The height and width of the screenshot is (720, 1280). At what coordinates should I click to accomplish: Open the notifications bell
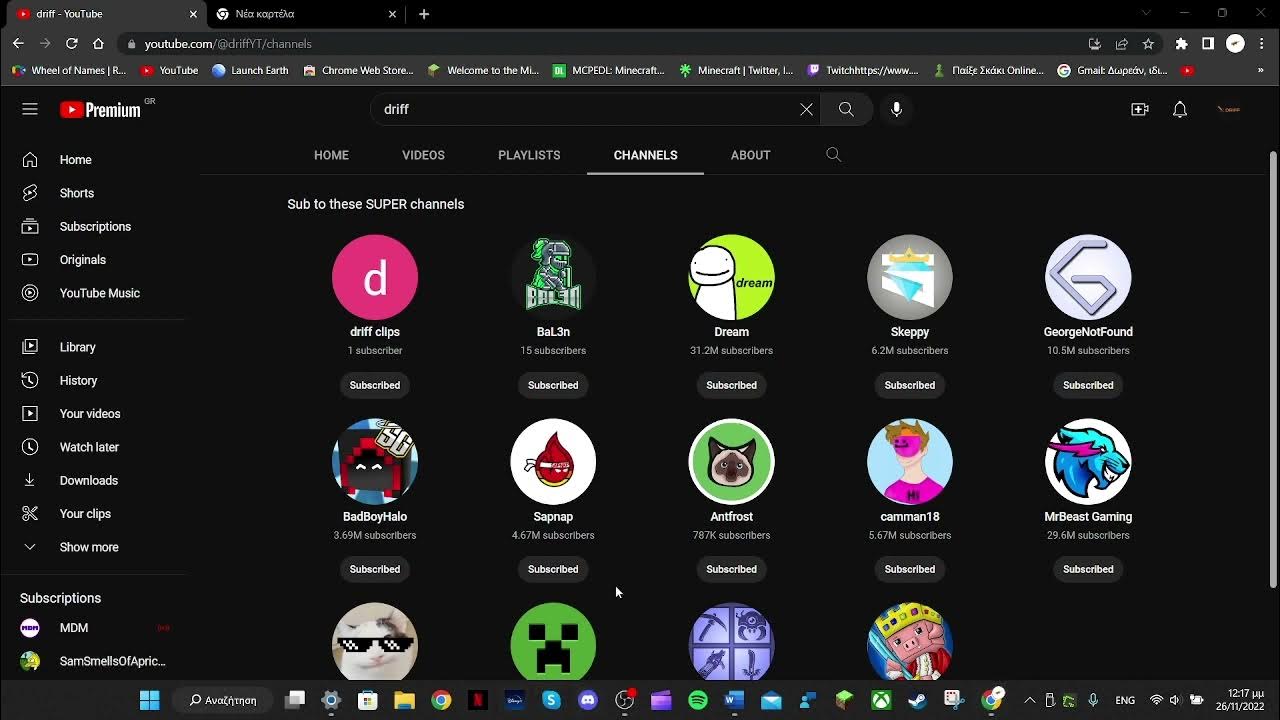coord(1180,109)
